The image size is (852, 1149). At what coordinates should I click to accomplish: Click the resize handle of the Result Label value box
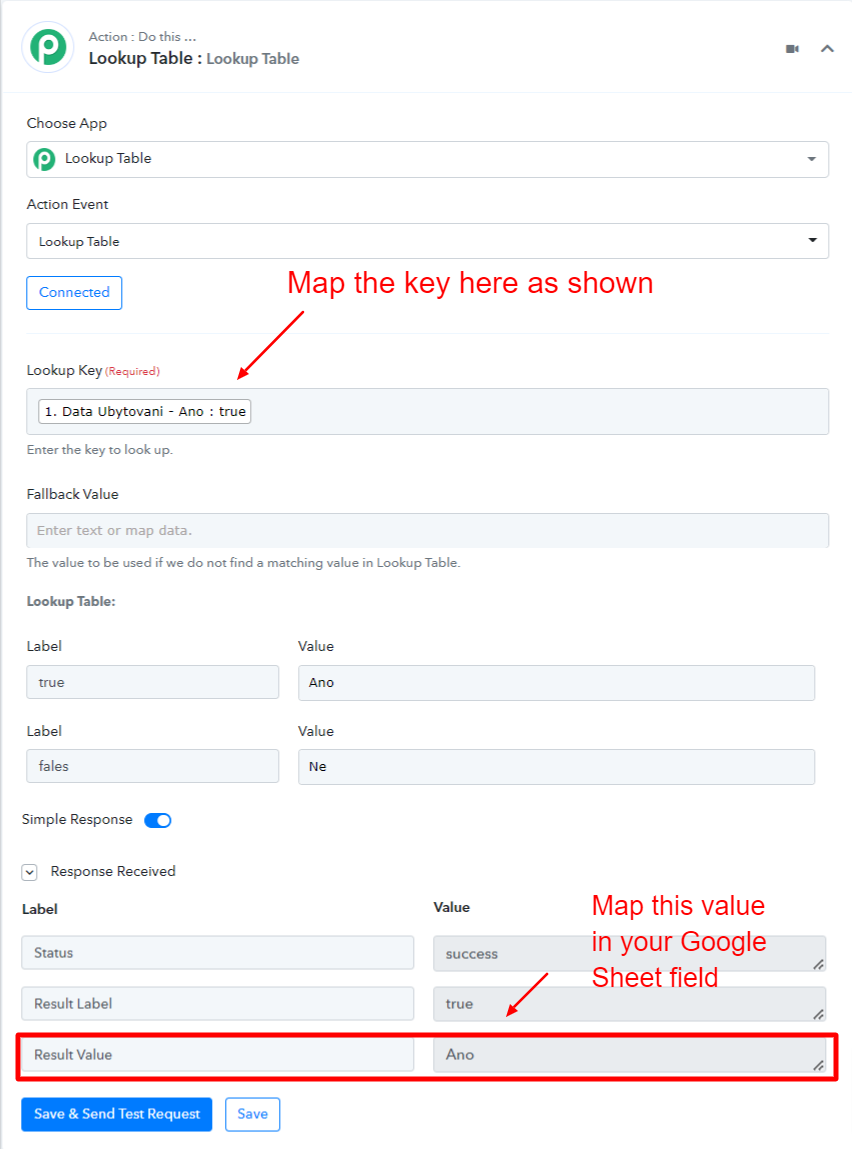[x=818, y=1014]
